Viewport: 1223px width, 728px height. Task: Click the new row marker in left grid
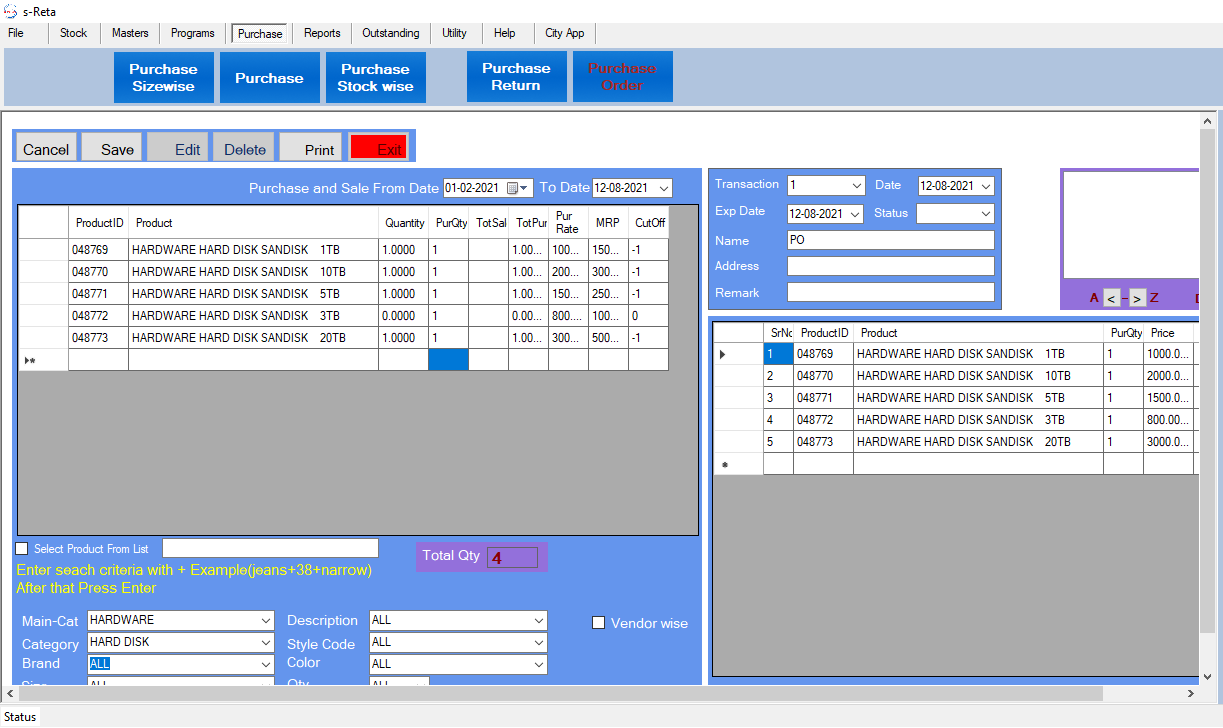click(30, 360)
